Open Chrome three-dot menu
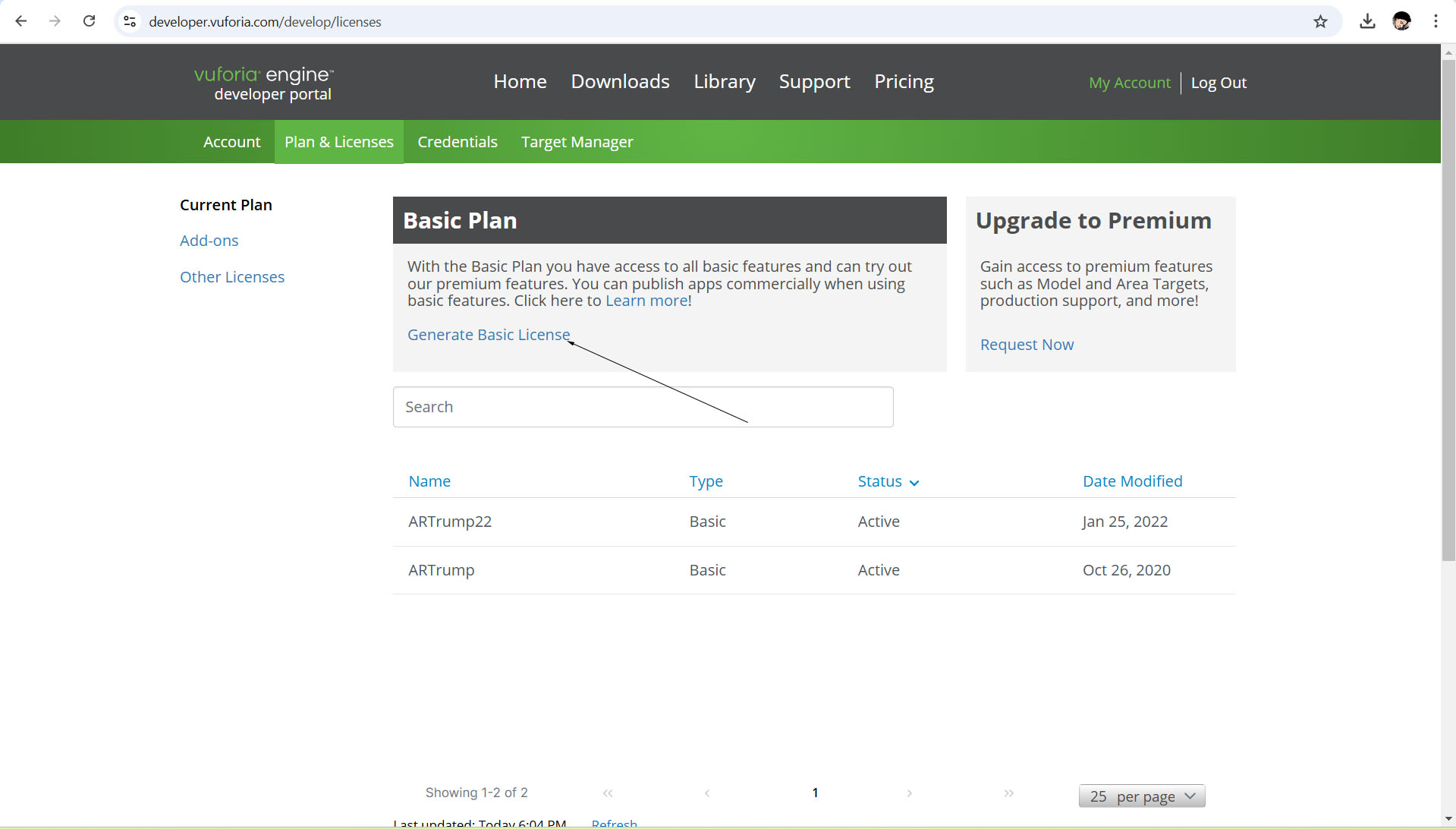 pyautogui.click(x=1436, y=21)
